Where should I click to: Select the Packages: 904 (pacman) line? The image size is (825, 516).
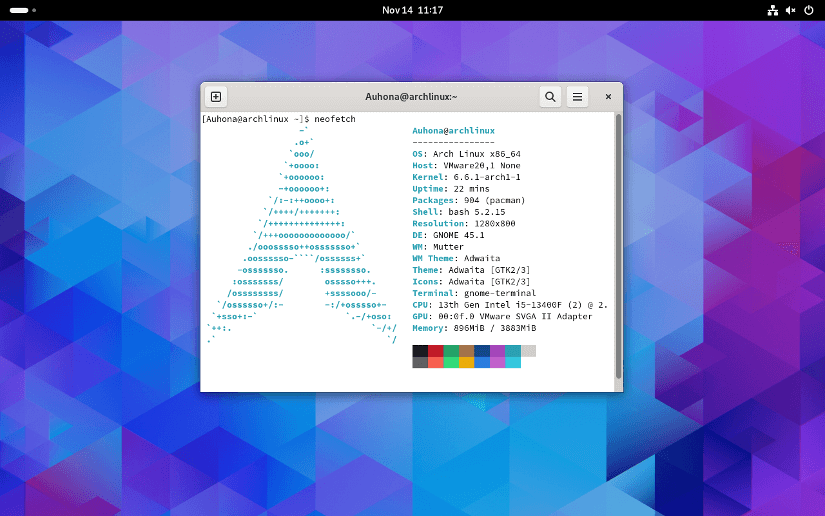point(469,200)
